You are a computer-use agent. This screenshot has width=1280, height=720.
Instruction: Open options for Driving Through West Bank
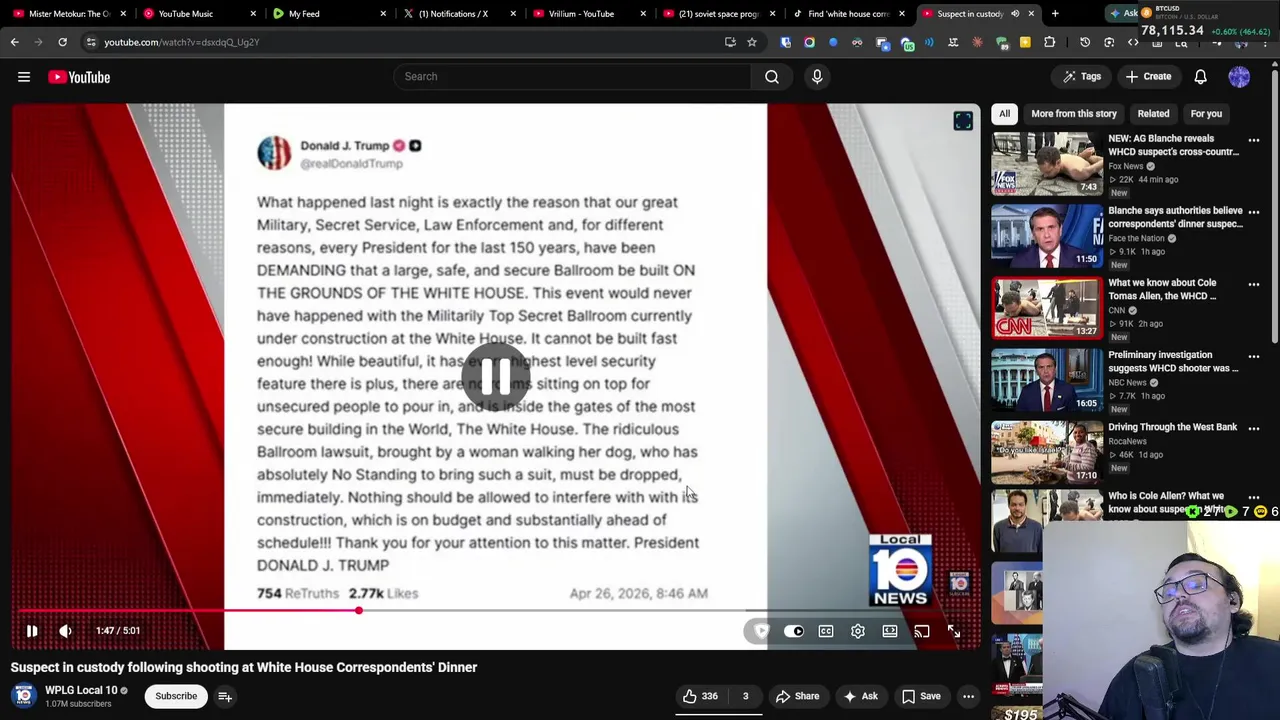(1254, 429)
